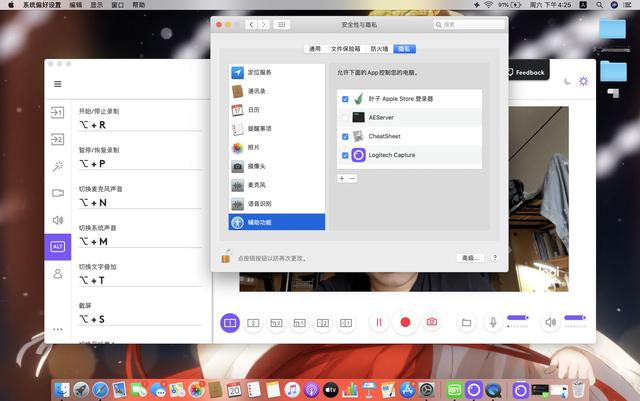This screenshot has height=401, width=640.
Task: Switch Capture to light mode sun icon
Action: coord(584,81)
